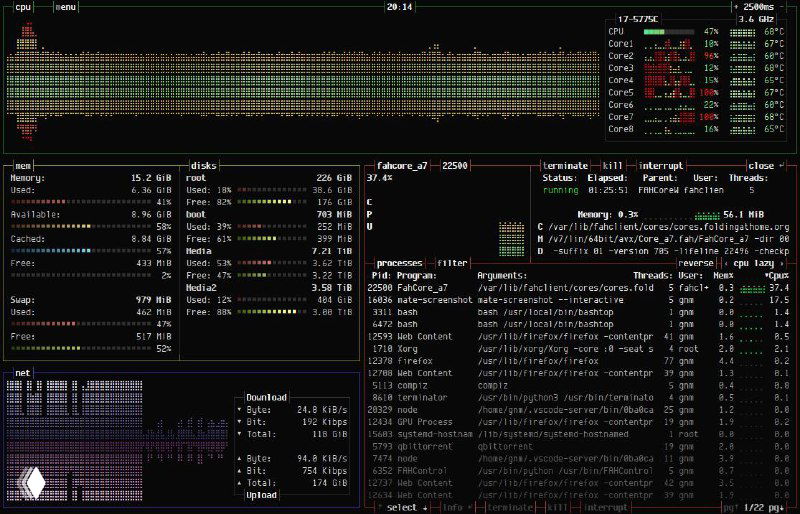Open the bashtop menu

(x=65, y=7)
